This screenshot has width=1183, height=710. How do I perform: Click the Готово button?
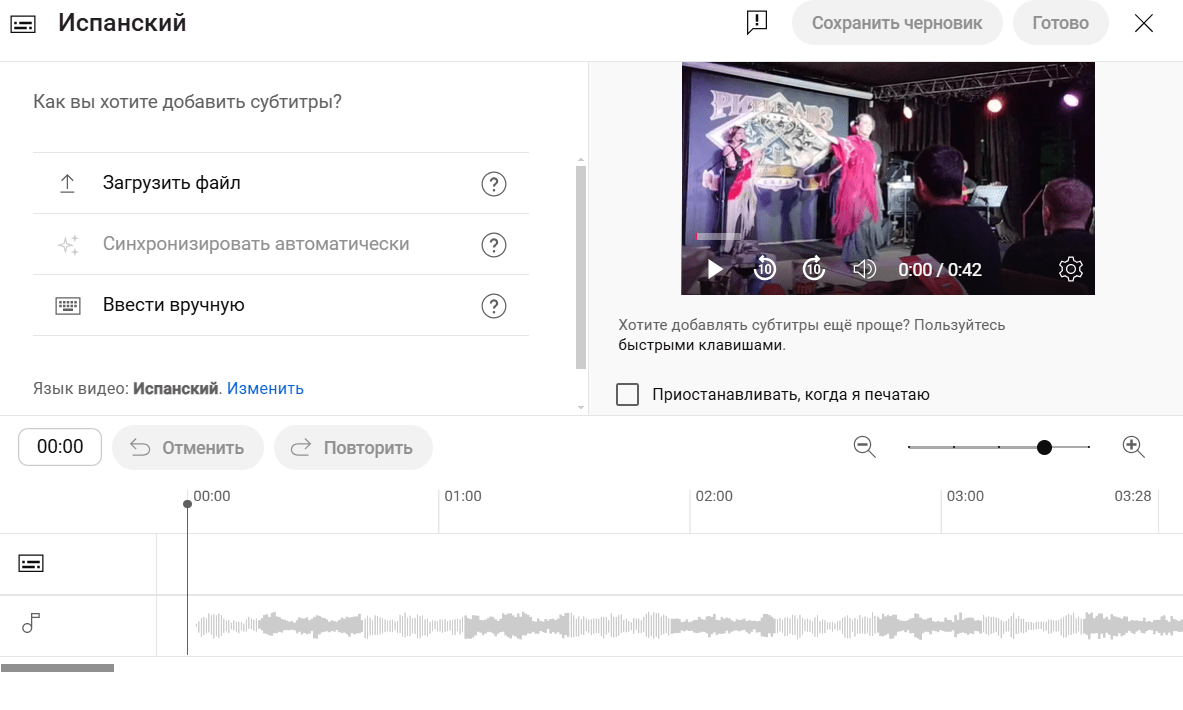[x=1060, y=23]
